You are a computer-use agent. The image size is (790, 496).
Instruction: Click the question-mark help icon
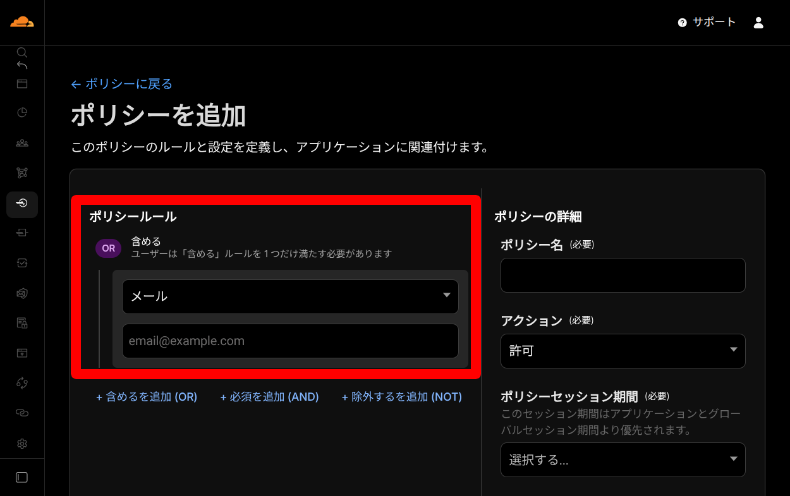[x=682, y=23]
